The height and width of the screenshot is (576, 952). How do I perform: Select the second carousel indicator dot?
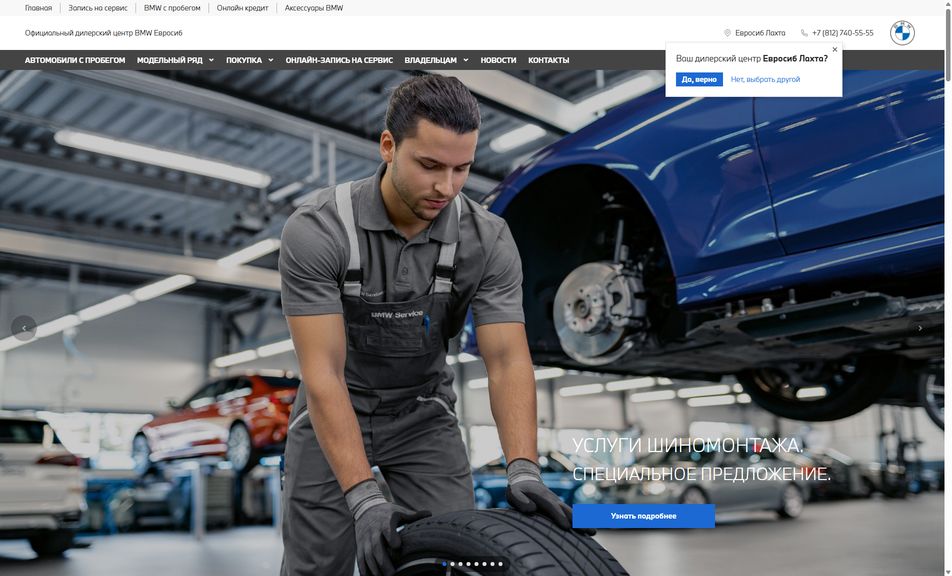452,564
